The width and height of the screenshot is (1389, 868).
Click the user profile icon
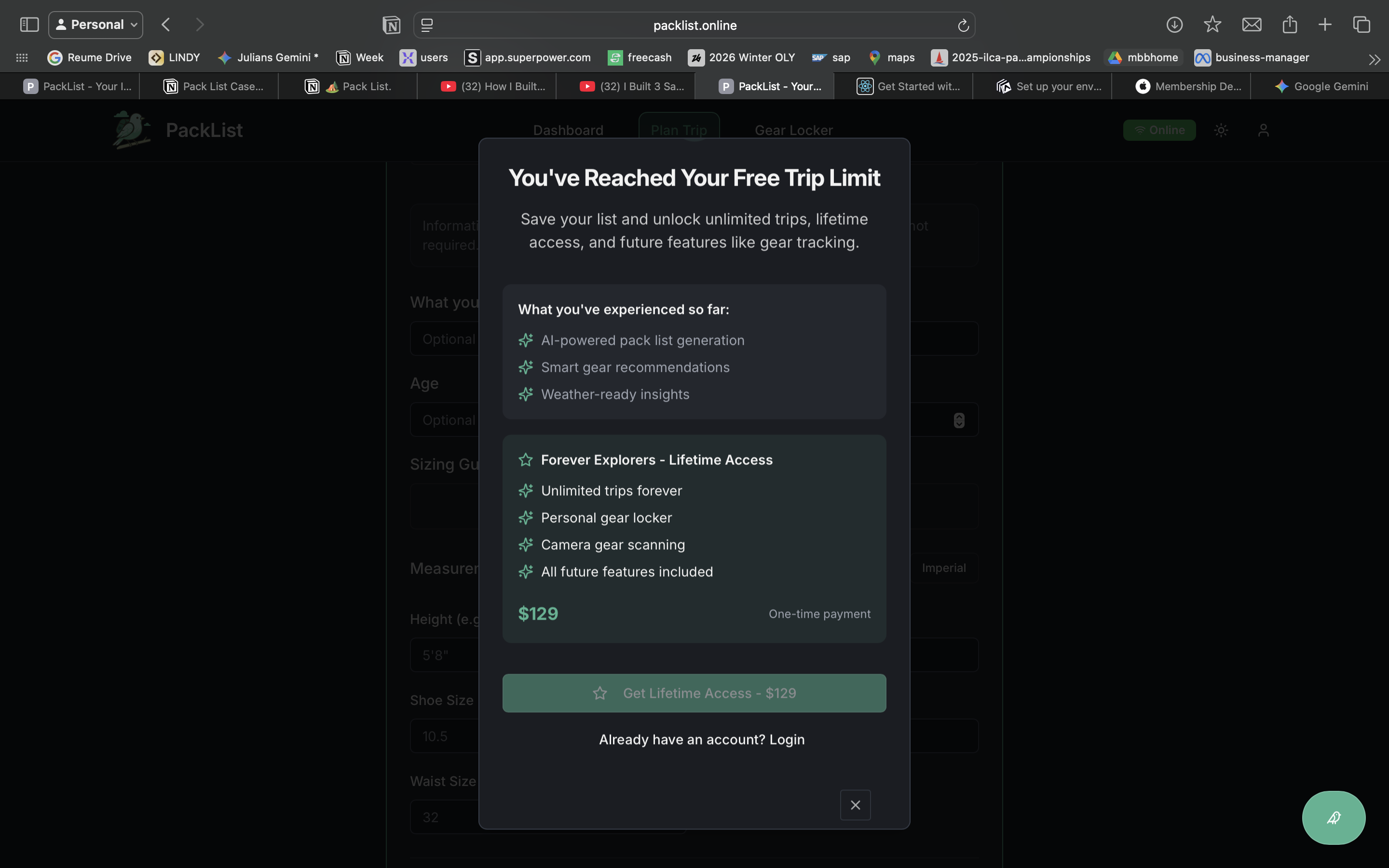click(x=1263, y=130)
